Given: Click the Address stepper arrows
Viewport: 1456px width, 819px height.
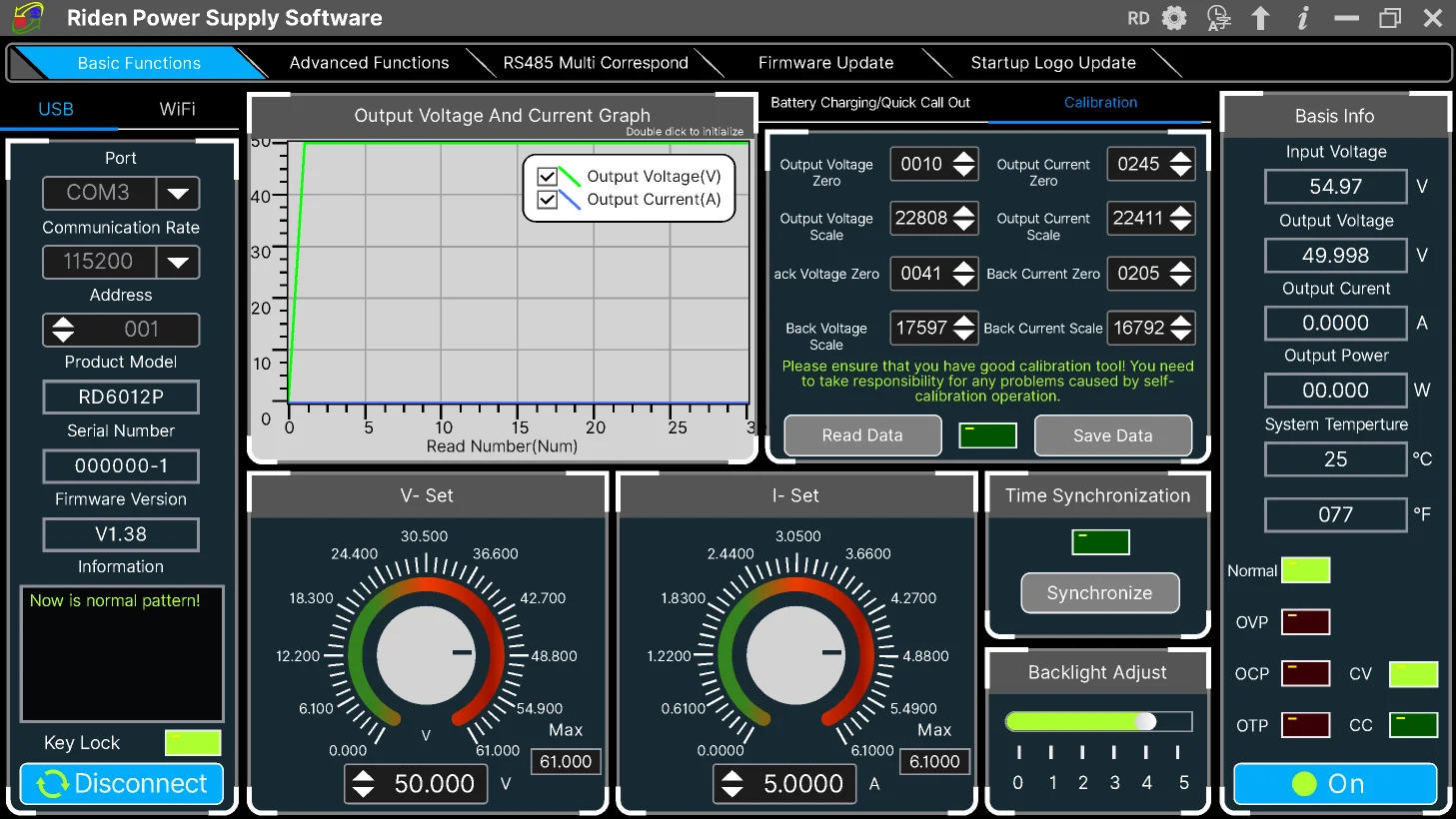Looking at the screenshot, I should pos(63,330).
